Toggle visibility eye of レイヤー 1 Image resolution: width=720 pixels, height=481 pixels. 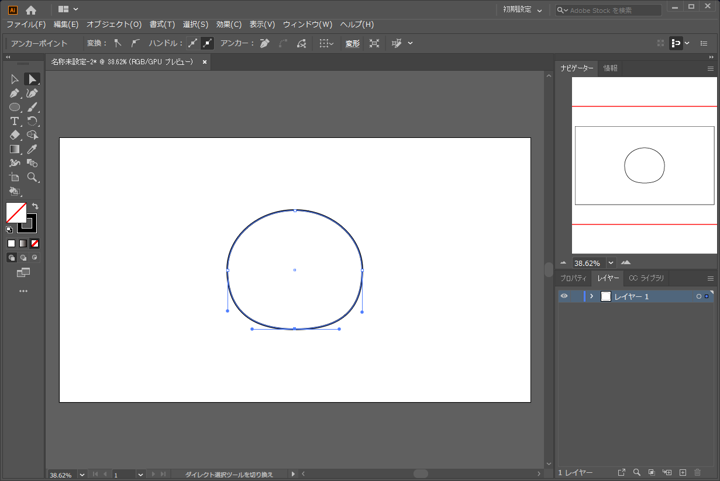point(564,296)
